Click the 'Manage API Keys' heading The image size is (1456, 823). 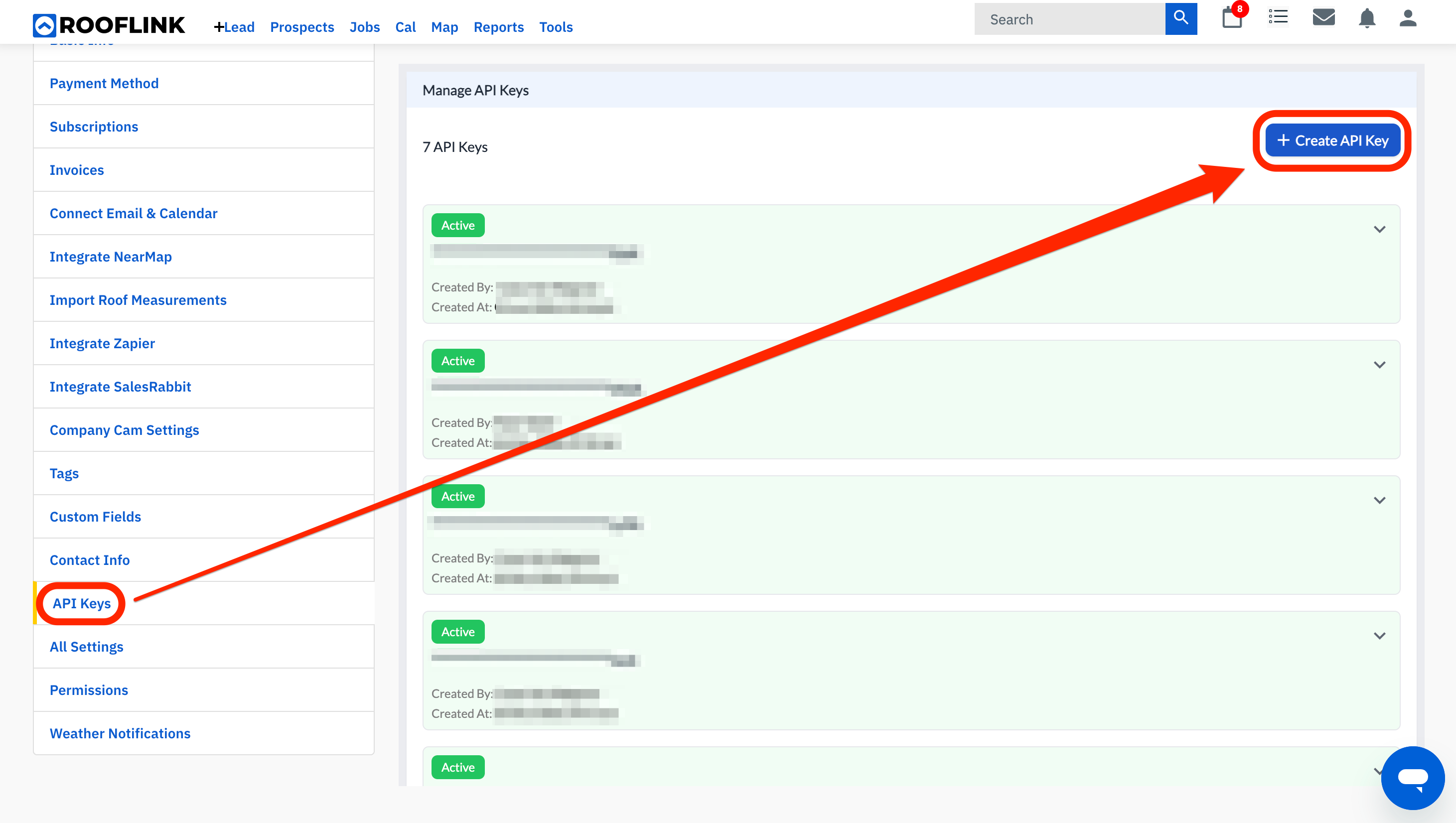tap(475, 91)
